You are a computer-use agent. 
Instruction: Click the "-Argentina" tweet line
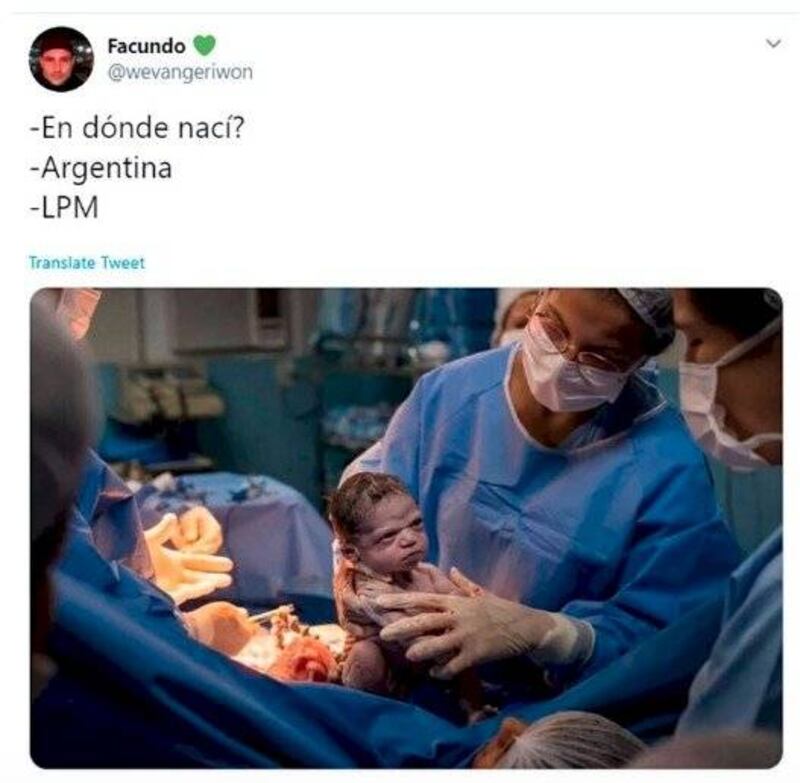pyautogui.click(x=101, y=168)
